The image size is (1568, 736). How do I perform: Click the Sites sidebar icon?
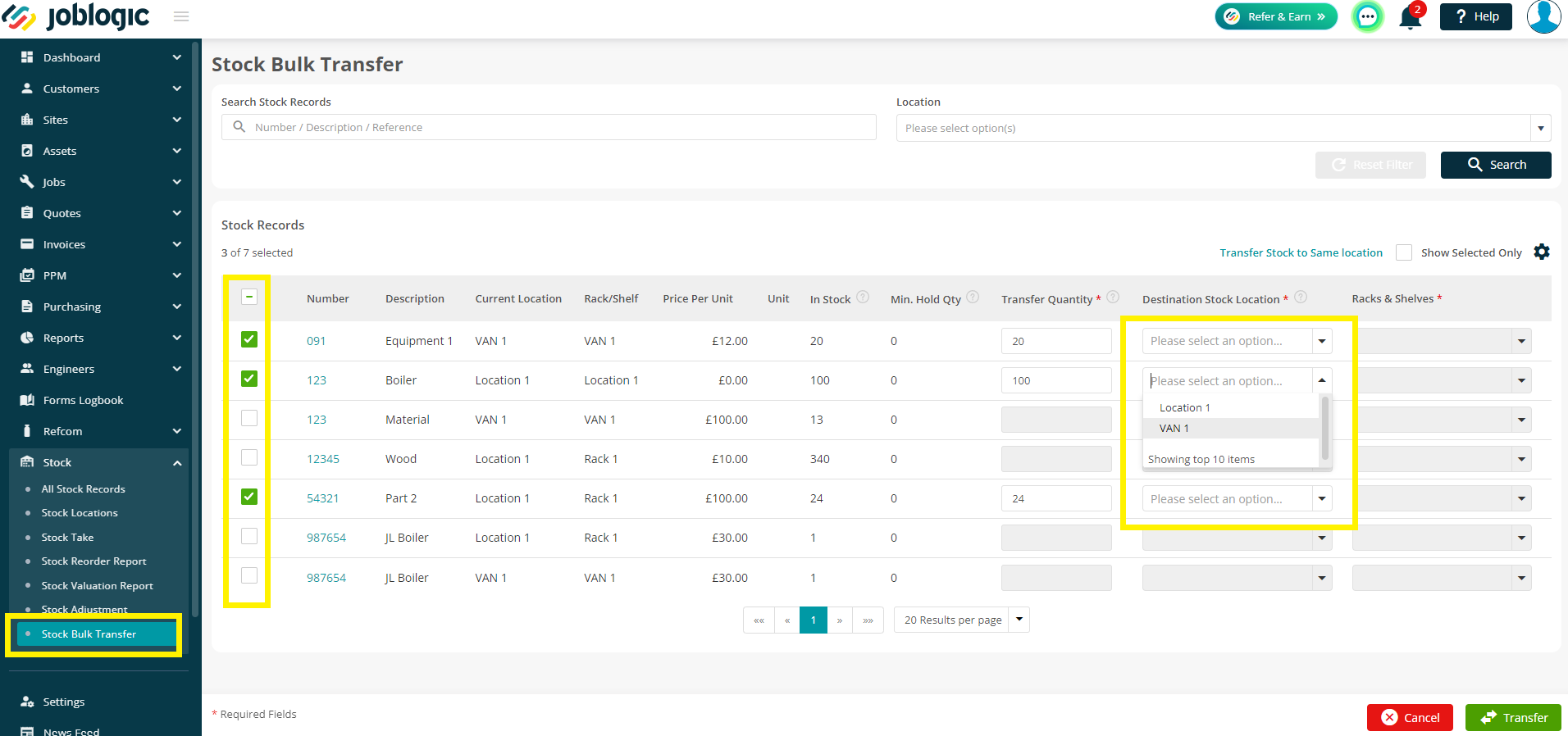pos(27,120)
